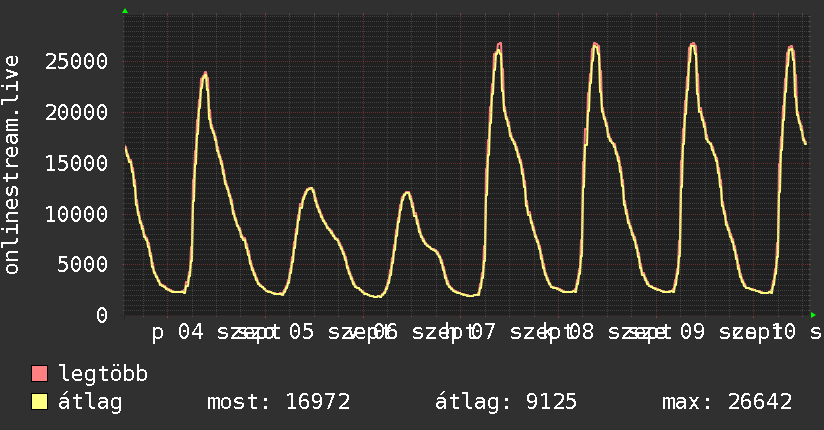Click the '08' date label on x-axis
Image resolution: width=824 pixels, height=430 pixels.
(581, 332)
